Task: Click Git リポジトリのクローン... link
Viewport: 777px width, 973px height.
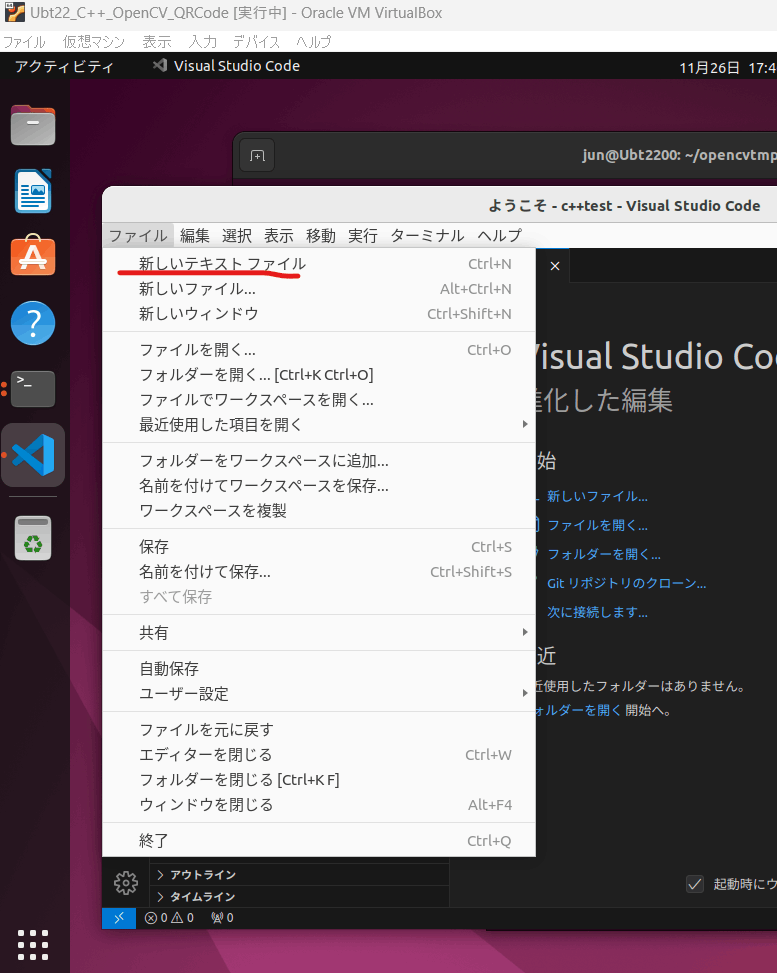Action: point(626,583)
